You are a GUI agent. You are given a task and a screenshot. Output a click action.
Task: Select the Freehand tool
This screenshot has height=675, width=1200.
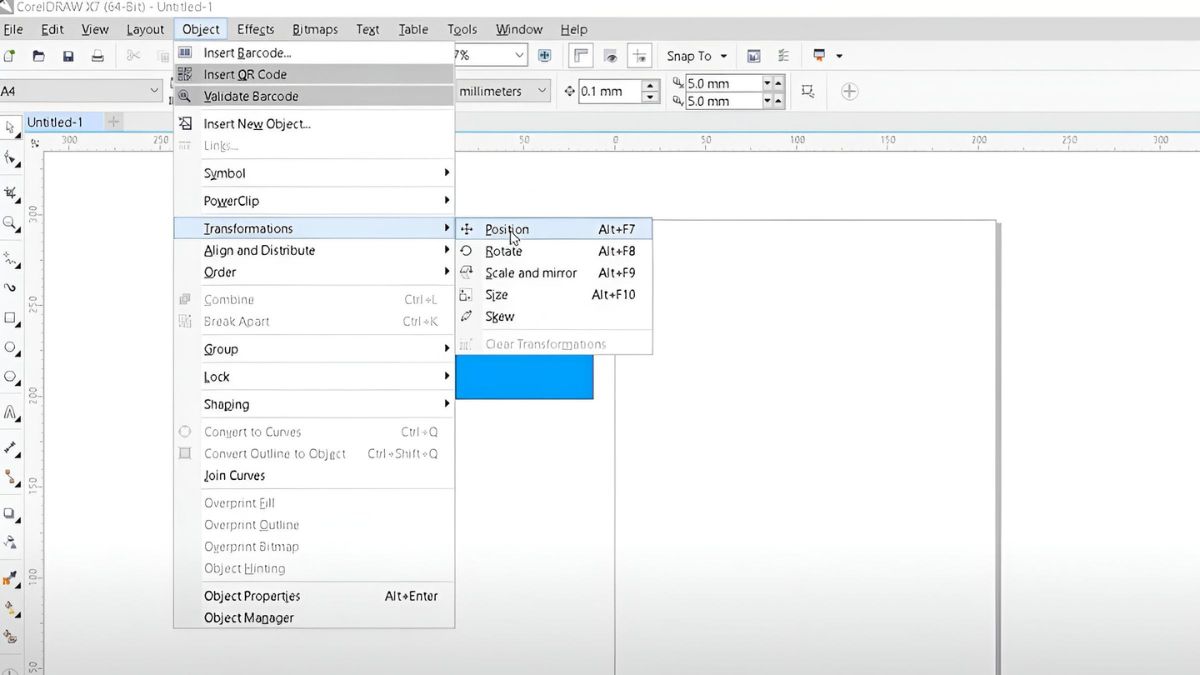[10, 257]
